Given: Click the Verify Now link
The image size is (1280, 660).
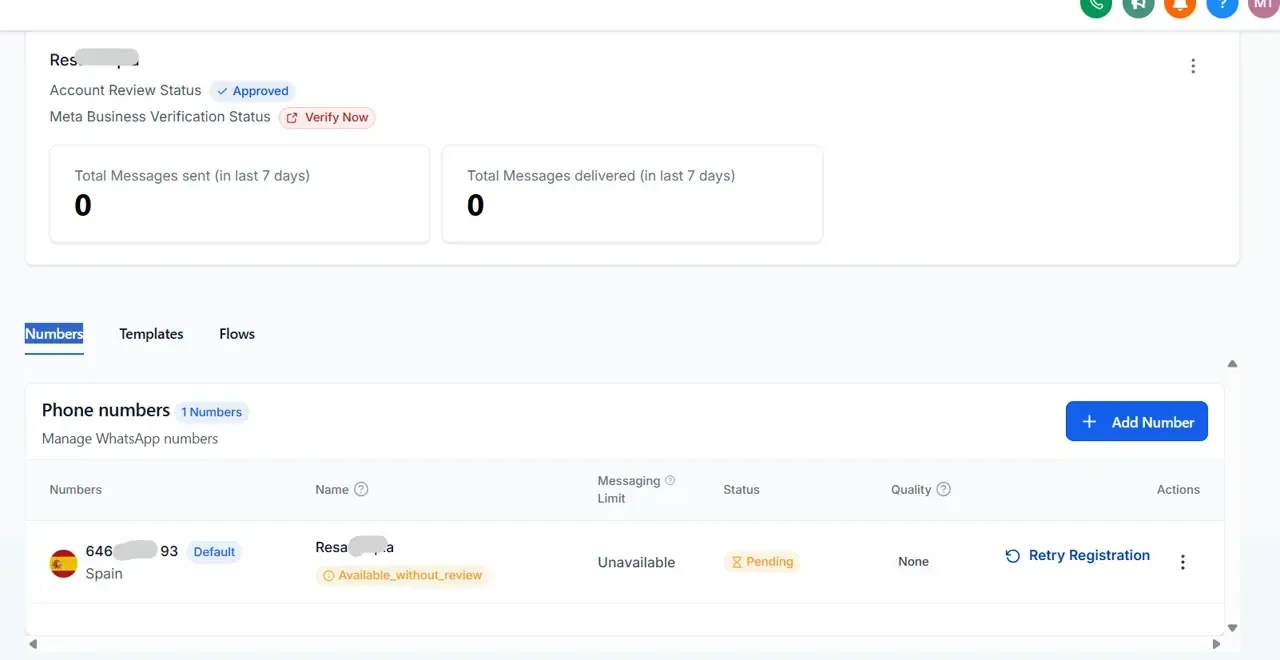Looking at the screenshot, I should click(x=327, y=117).
